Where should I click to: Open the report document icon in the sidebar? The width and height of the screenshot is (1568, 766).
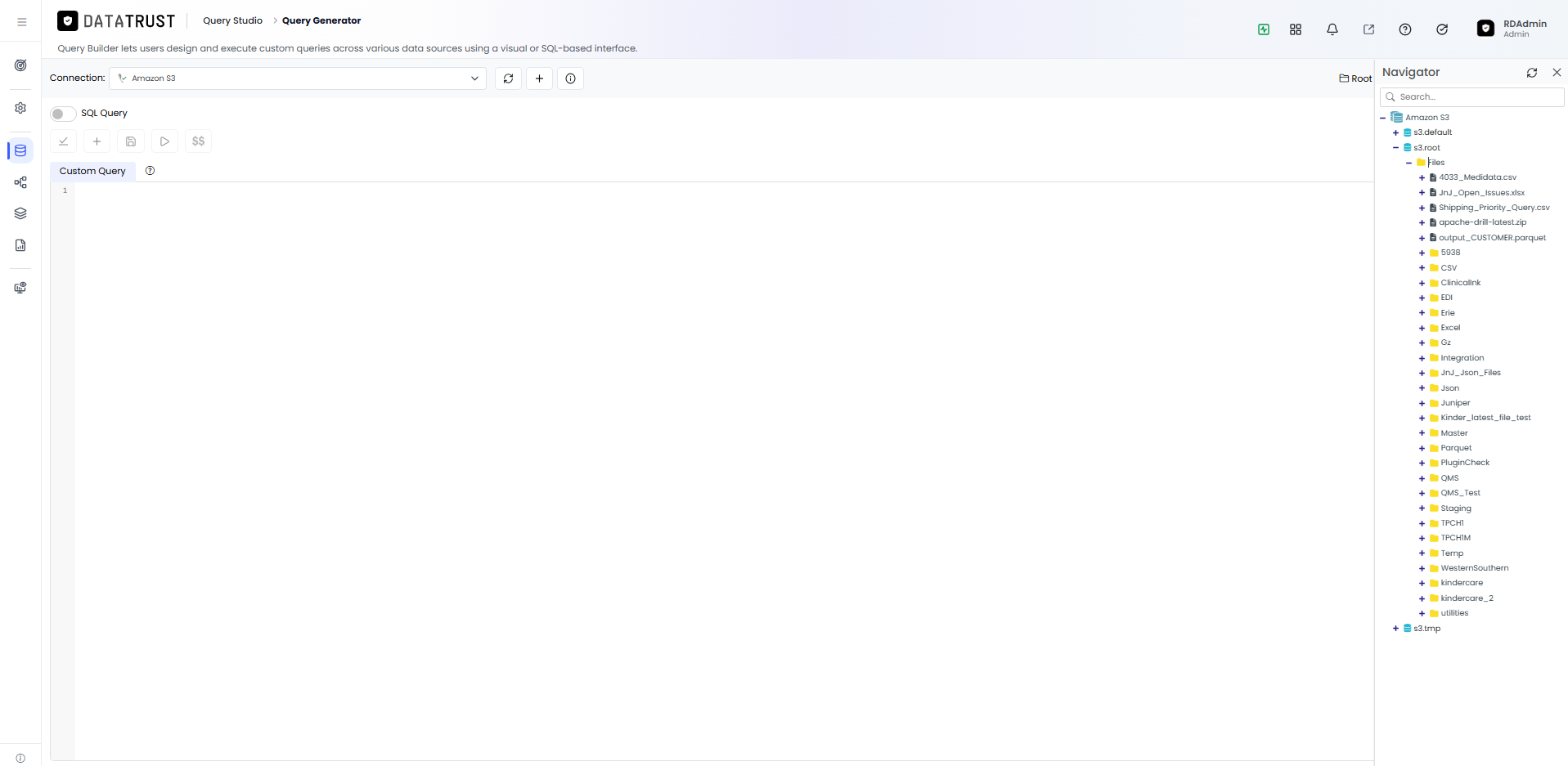coord(20,245)
